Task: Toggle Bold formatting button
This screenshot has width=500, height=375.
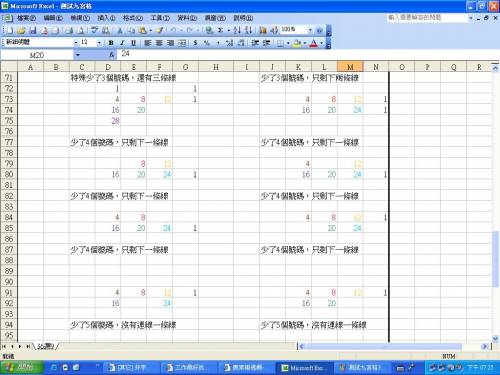Action: [x=111, y=43]
